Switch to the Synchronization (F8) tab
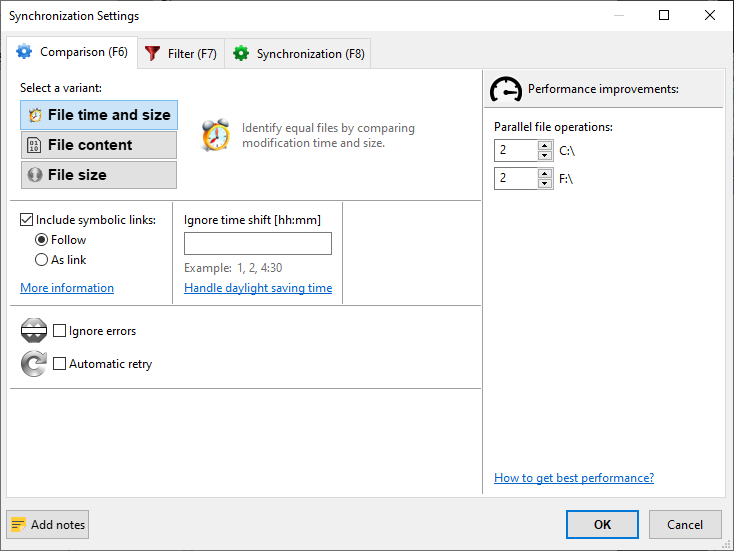The height and width of the screenshot is (551, 734). point(298,54)
